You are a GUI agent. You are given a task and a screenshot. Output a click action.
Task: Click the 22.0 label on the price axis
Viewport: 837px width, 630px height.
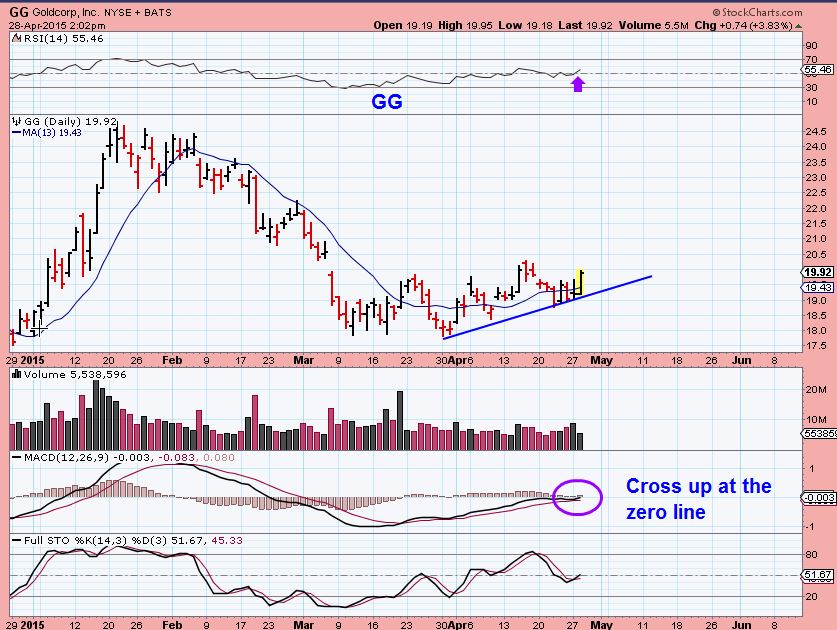816,208
